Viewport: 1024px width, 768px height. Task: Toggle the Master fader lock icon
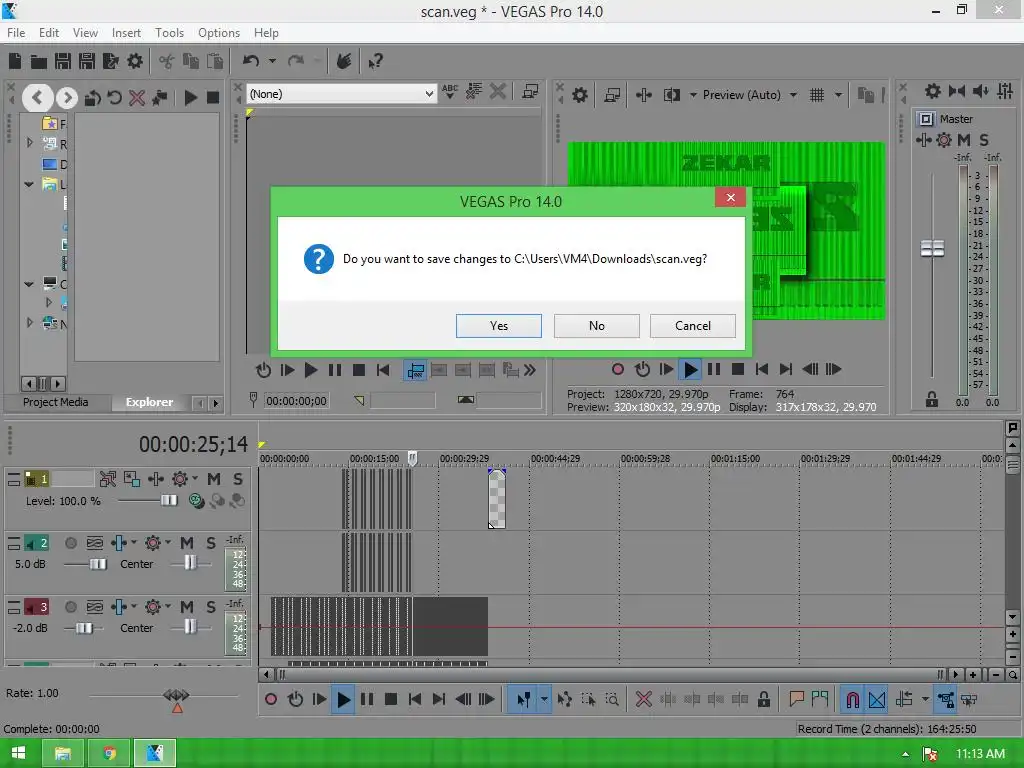point(932,400)
